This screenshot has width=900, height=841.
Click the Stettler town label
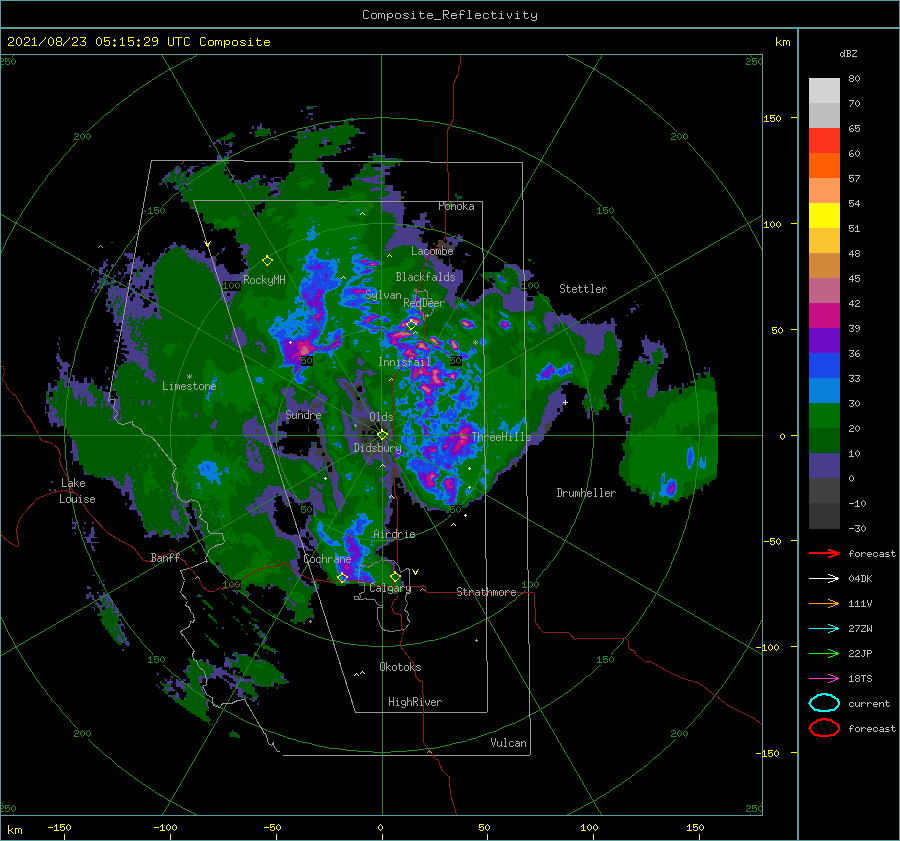(x=583, y=289)
